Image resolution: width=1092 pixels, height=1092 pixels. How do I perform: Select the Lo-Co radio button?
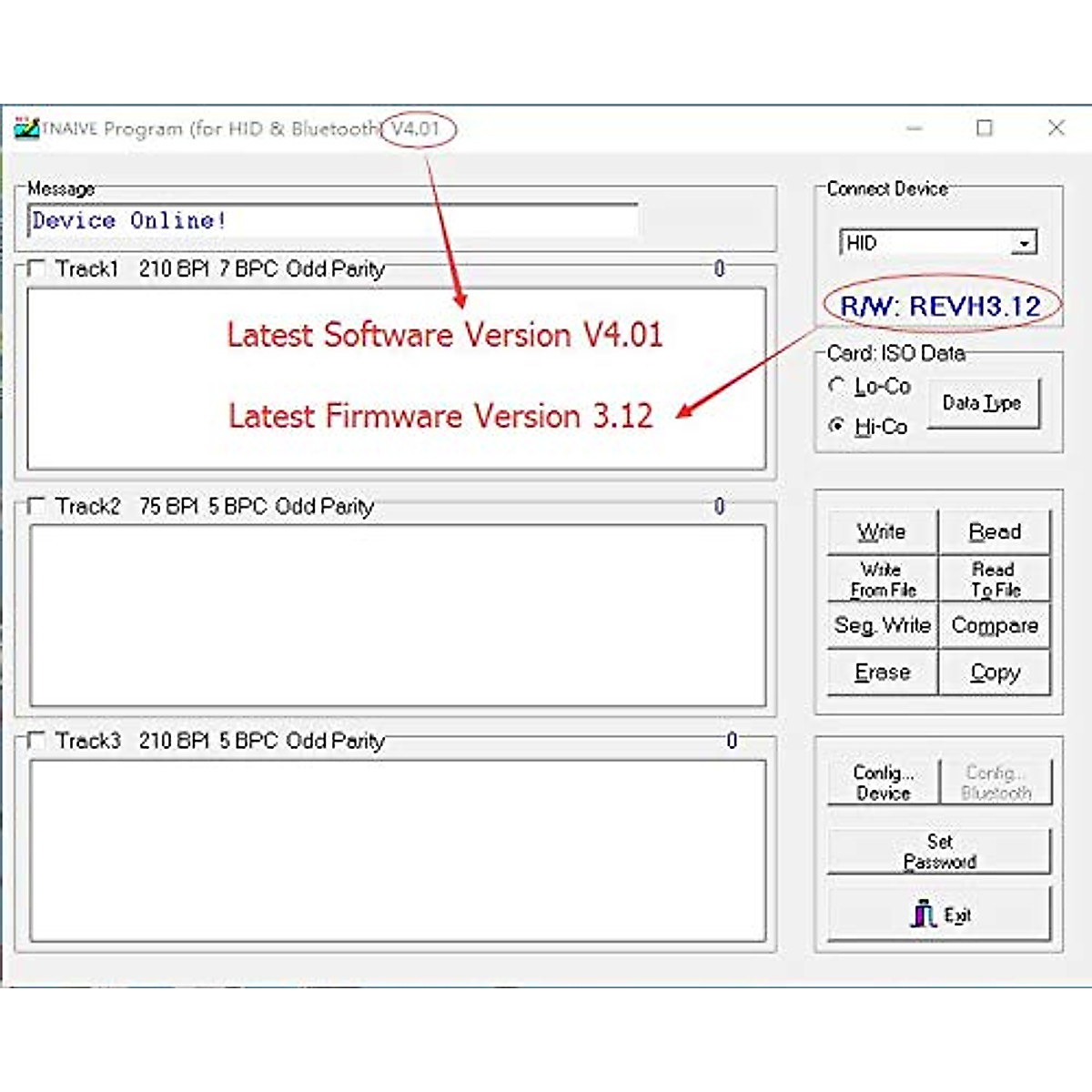[836, 386]
